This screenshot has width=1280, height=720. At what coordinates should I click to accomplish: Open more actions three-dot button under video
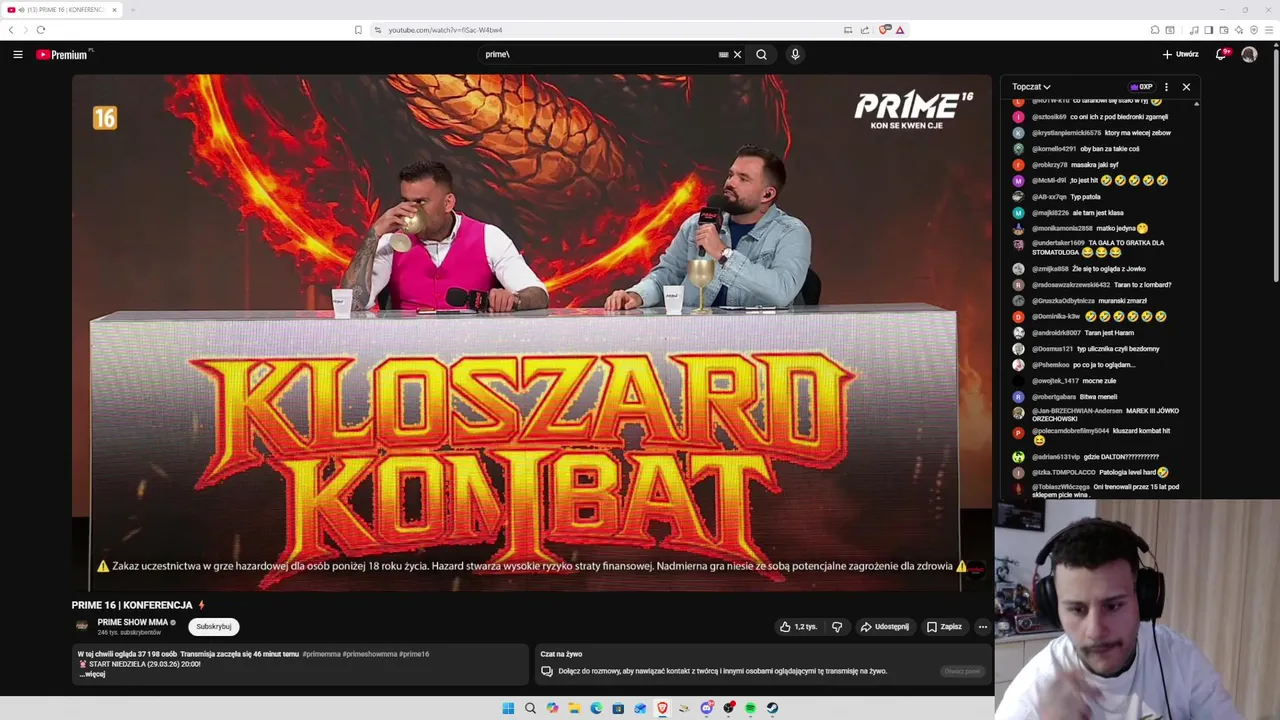982,627
